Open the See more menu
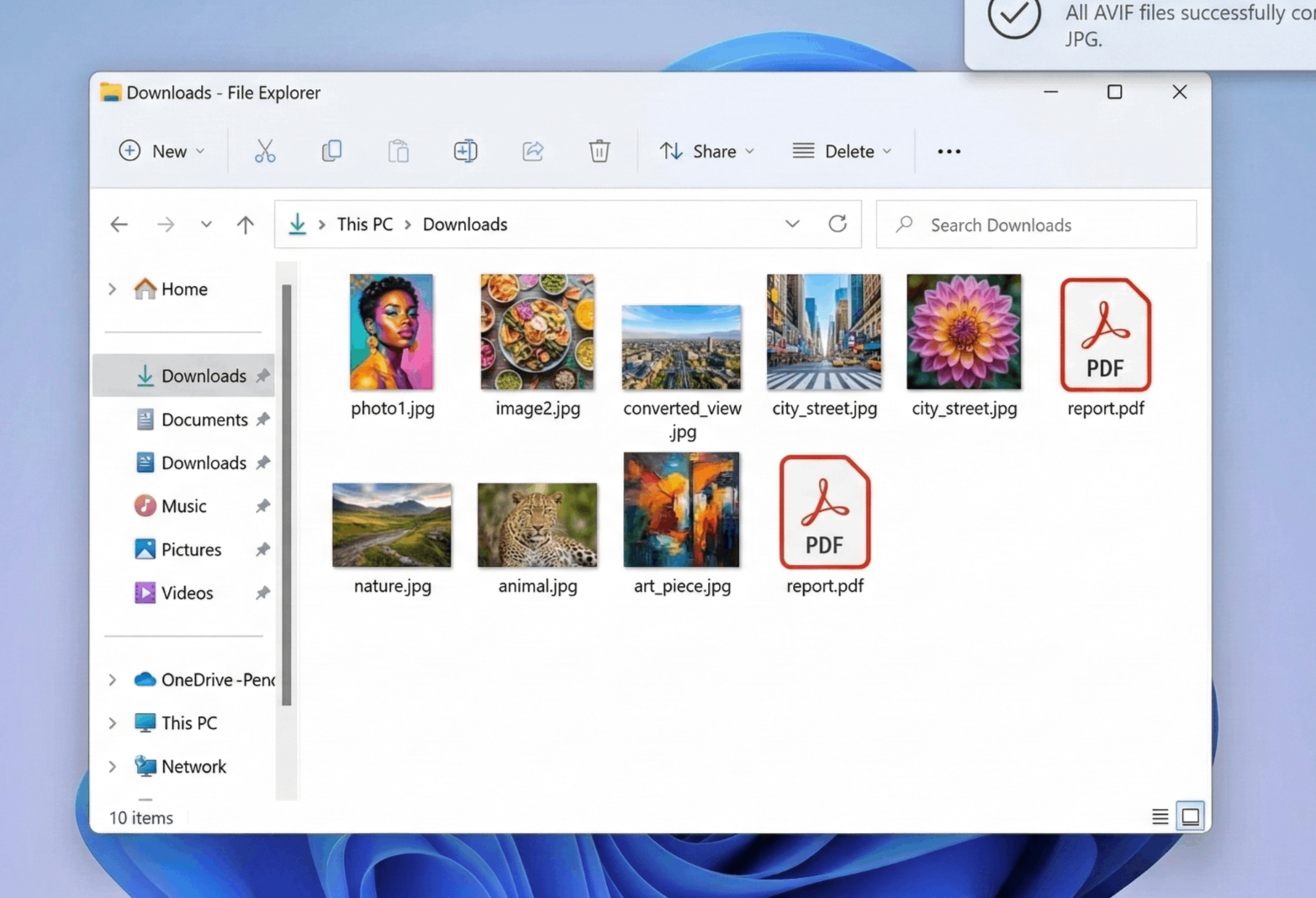This screenshot has width=1316, height=898. point(949,151)
